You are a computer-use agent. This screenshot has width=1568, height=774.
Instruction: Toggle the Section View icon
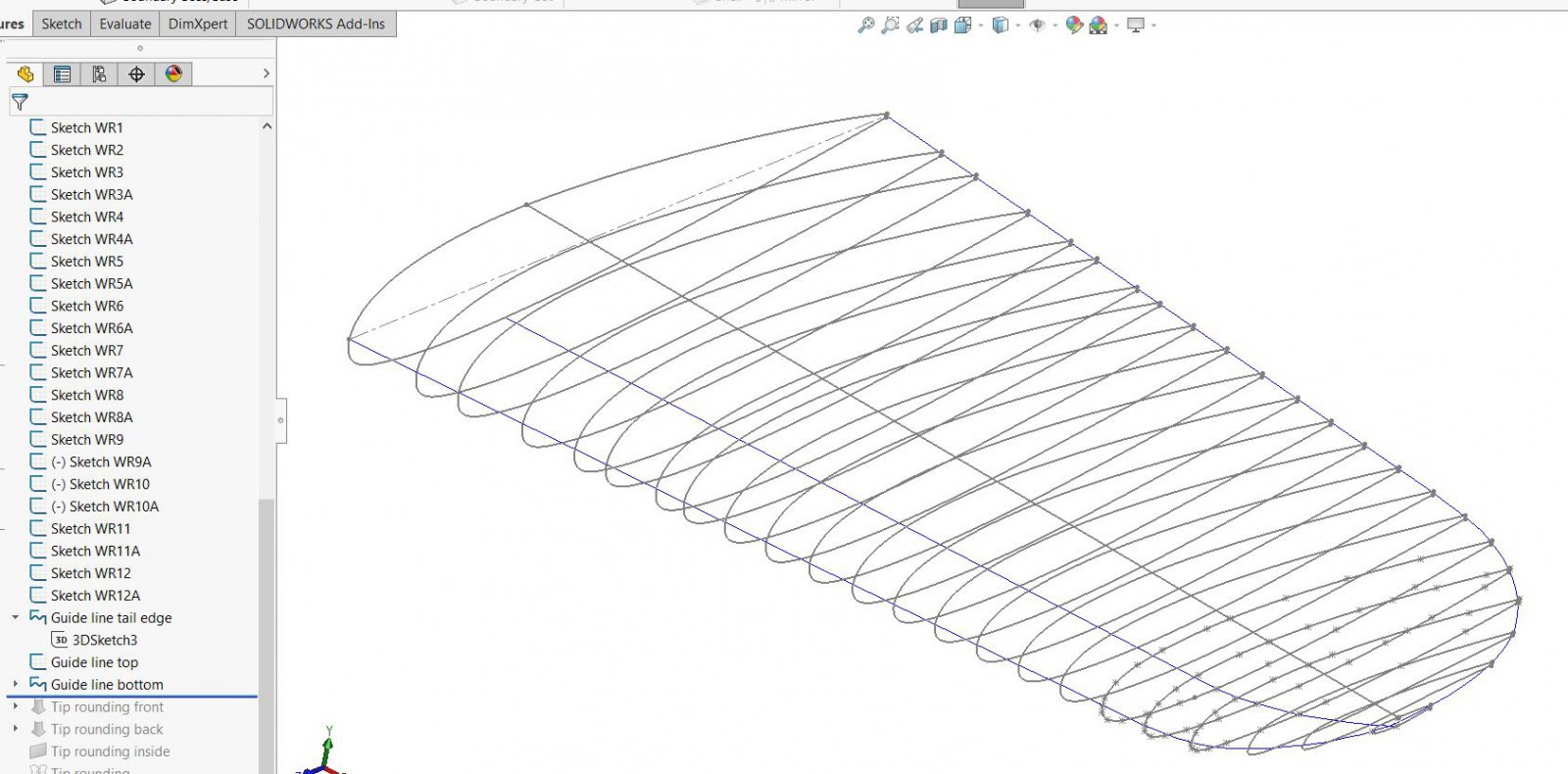pyautogui.click(x=938, y=25)
